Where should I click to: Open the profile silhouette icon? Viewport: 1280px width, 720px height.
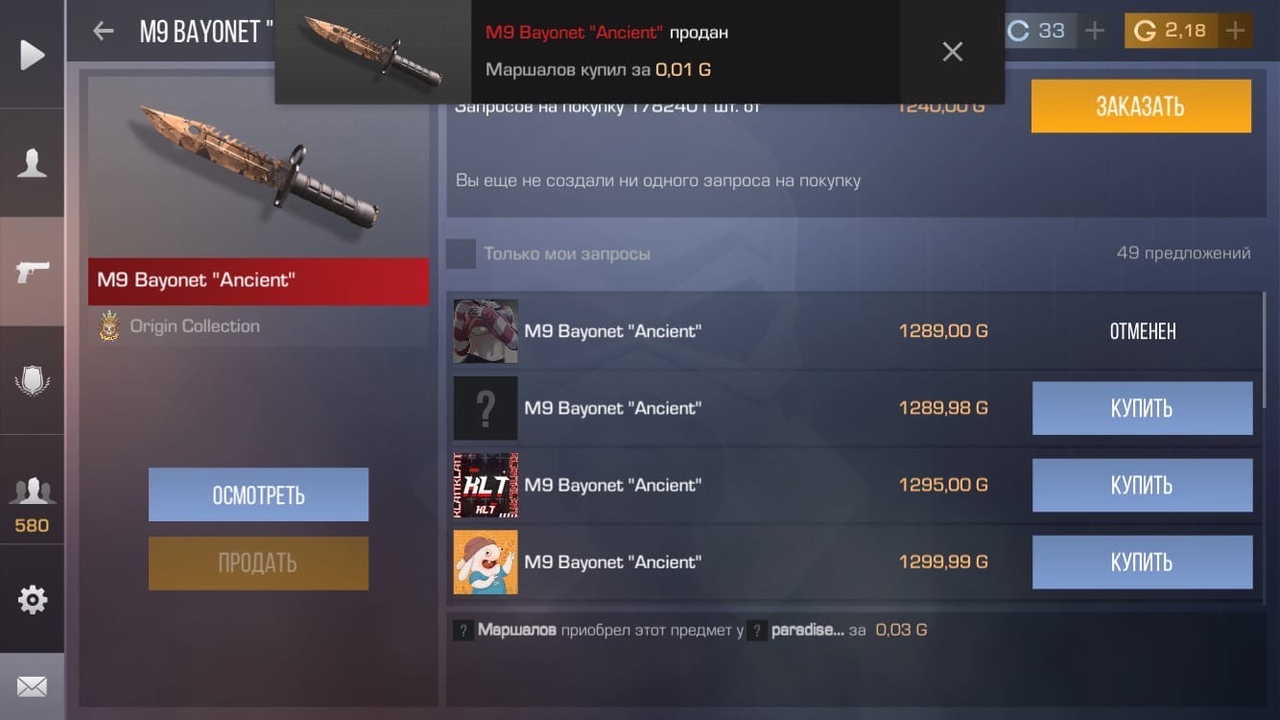(x=32, y=163)
